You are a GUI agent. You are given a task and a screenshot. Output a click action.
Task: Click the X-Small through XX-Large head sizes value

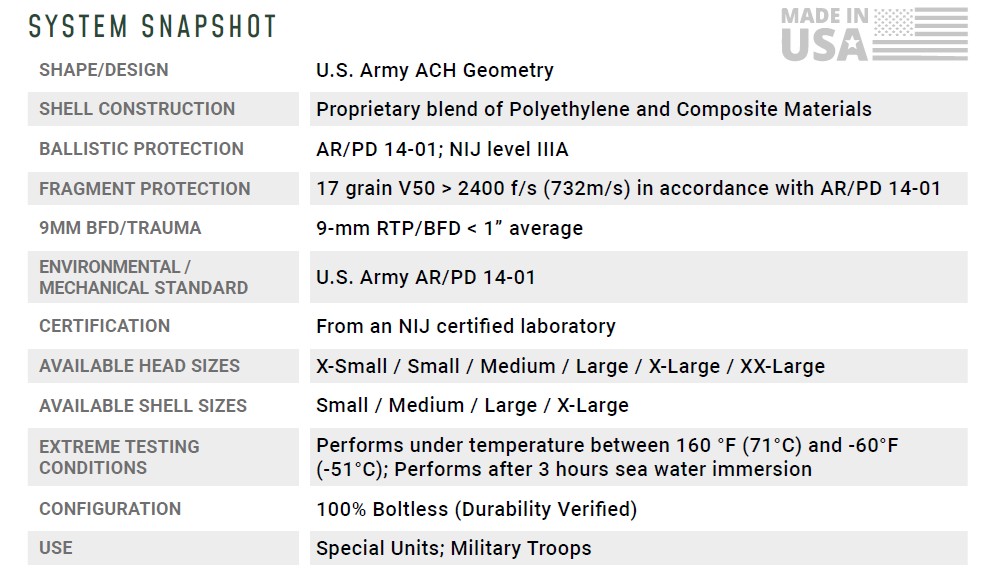(570, 366)
